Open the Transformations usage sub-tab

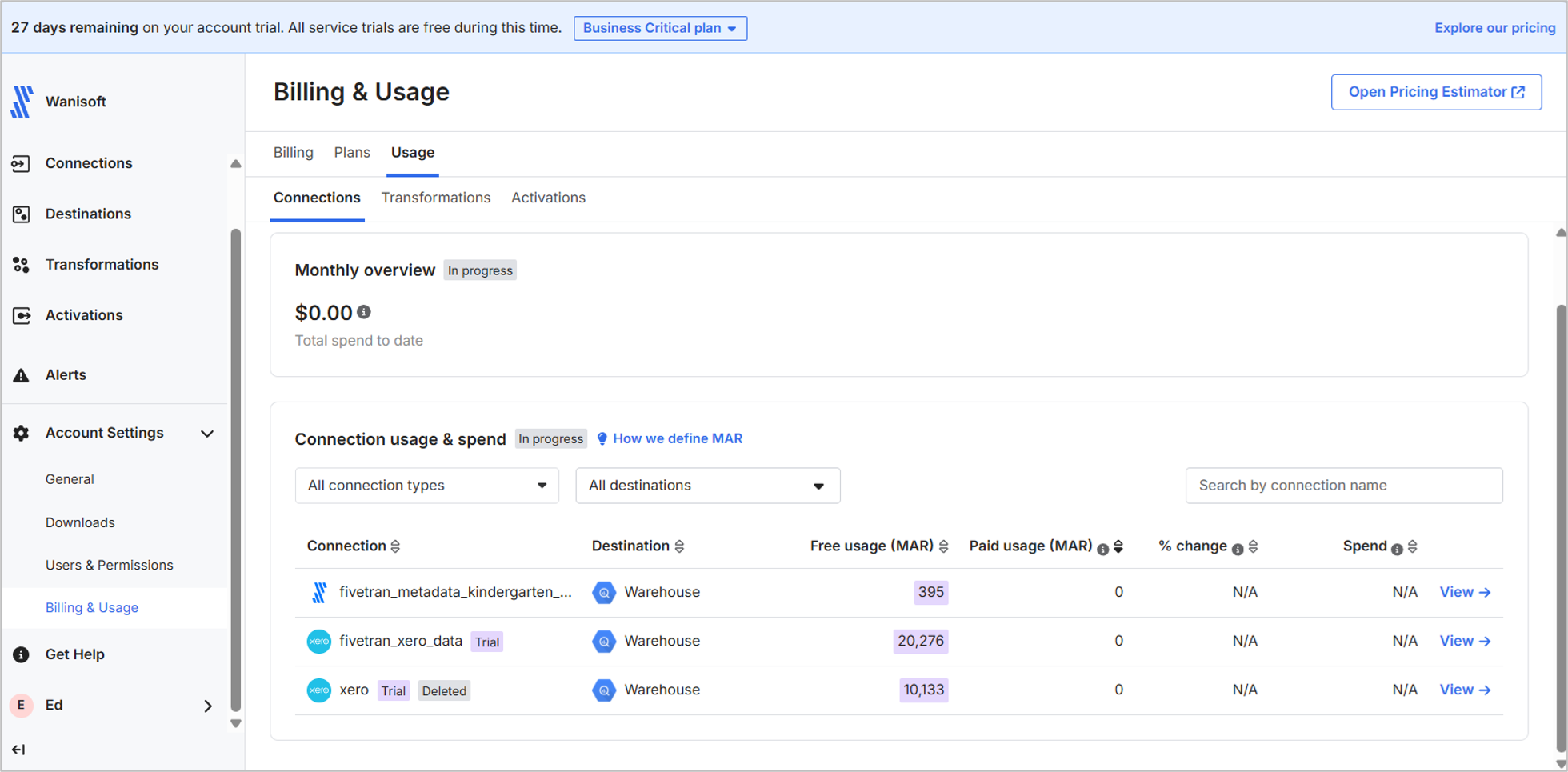point(436,198)
